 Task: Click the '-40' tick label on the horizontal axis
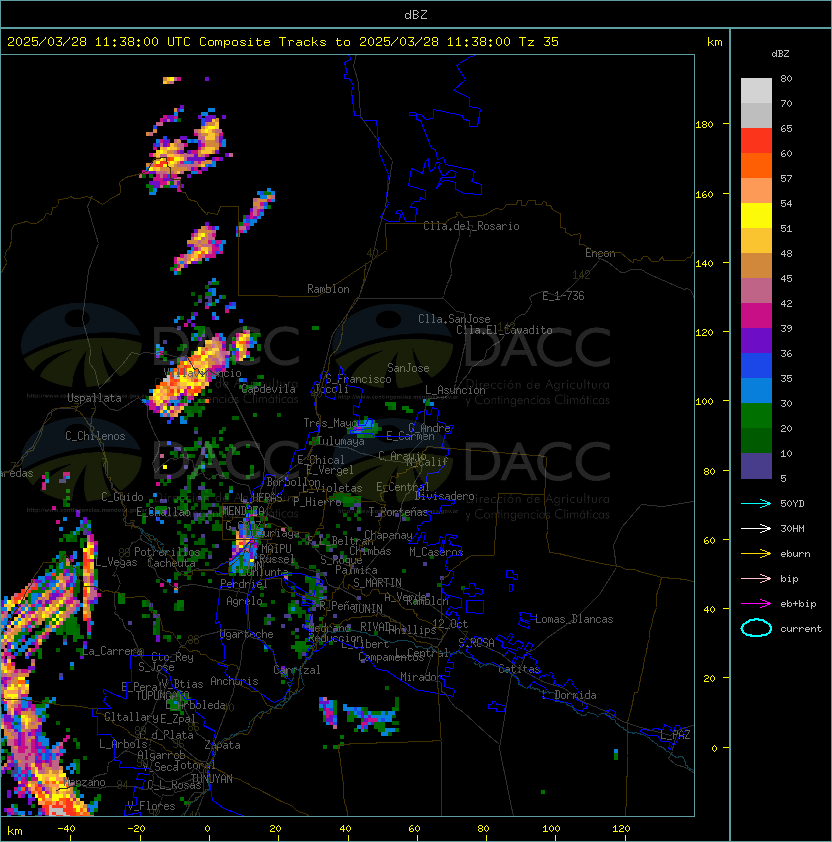tap(66, 829)
